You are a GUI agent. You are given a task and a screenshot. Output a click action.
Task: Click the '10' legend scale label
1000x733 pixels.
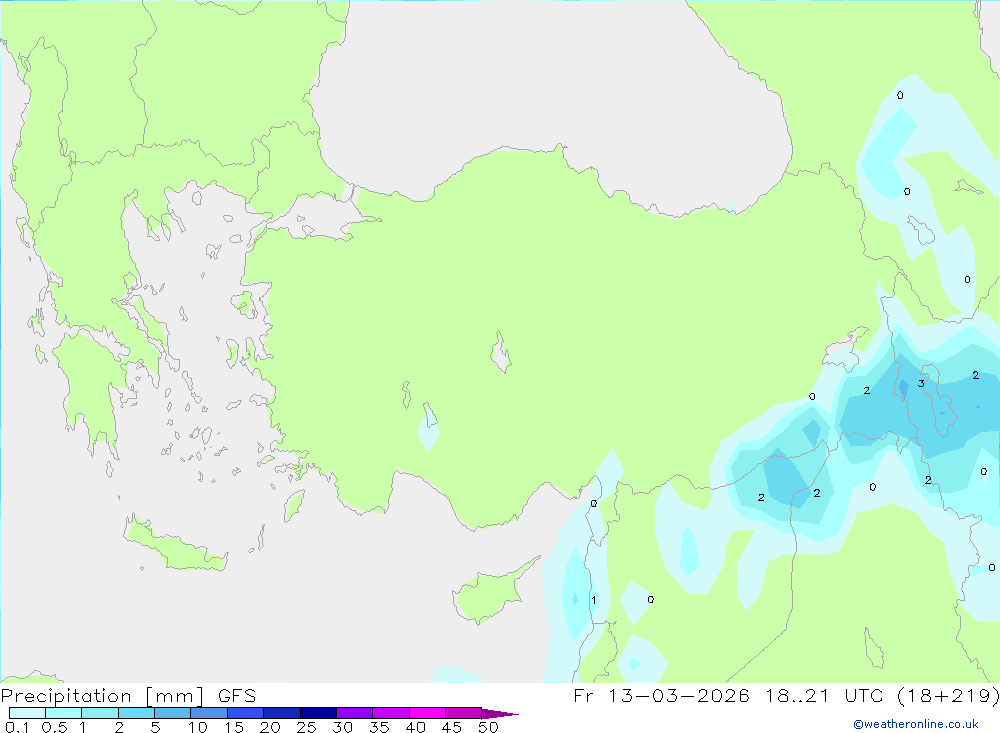(198, 727)
